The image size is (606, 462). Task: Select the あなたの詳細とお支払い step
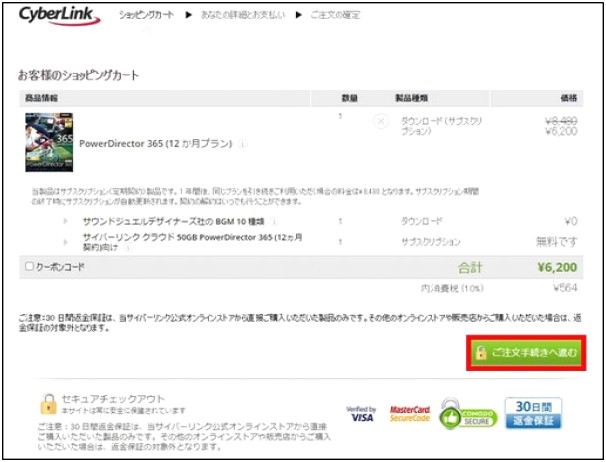(243, 15)
